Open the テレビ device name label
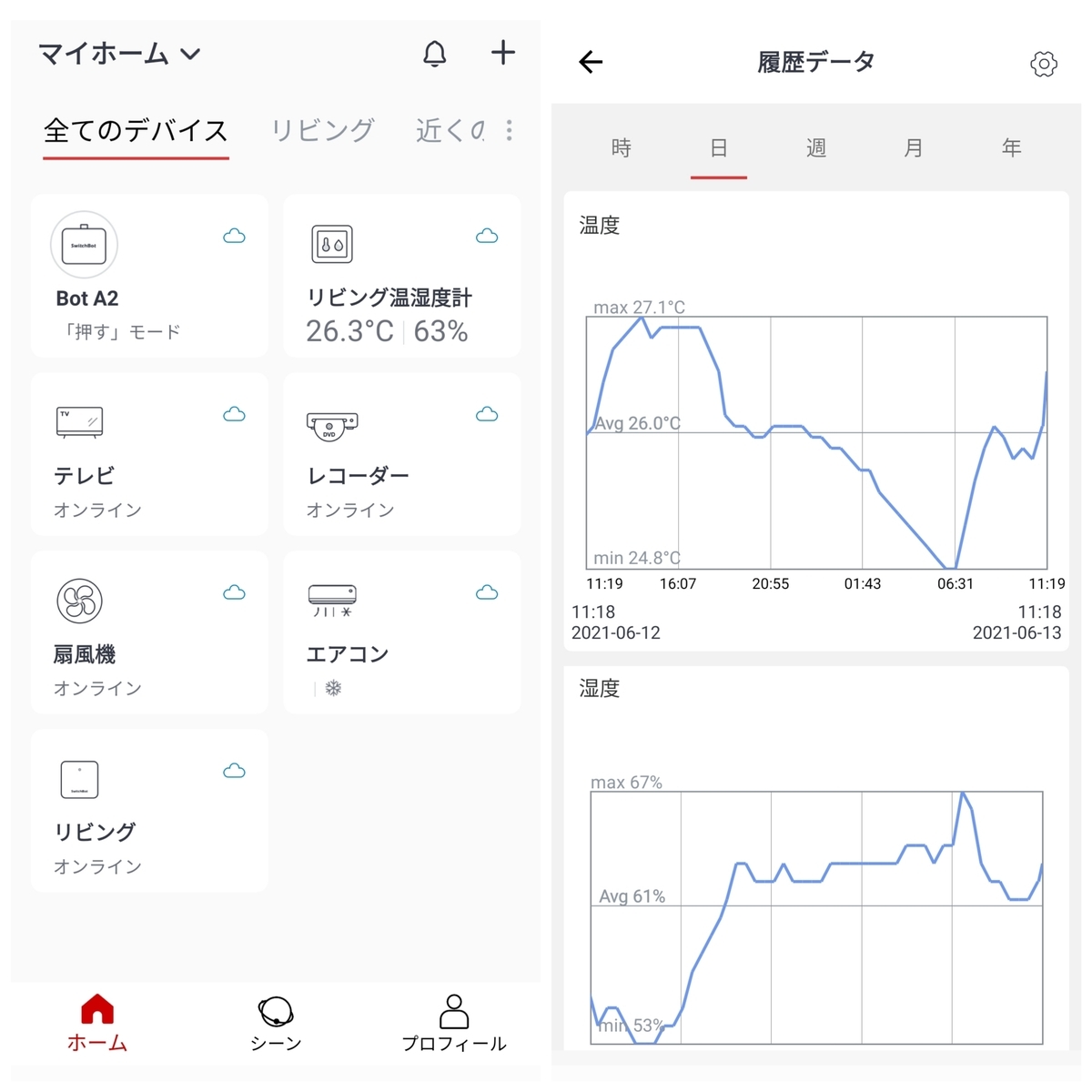 [x=84, y=476]
